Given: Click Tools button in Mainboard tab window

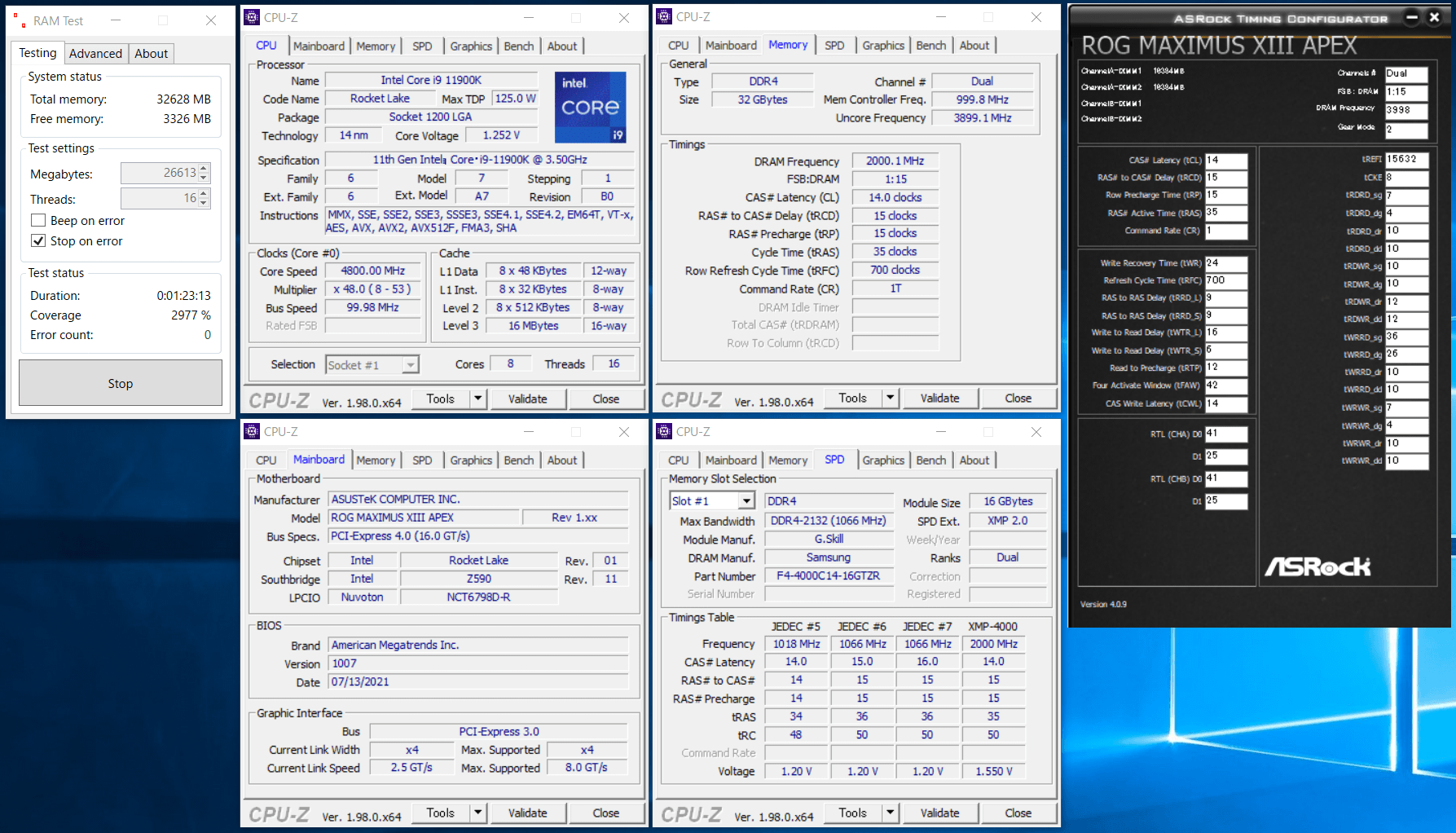Looking at the screenshot, I should (440, 813).
